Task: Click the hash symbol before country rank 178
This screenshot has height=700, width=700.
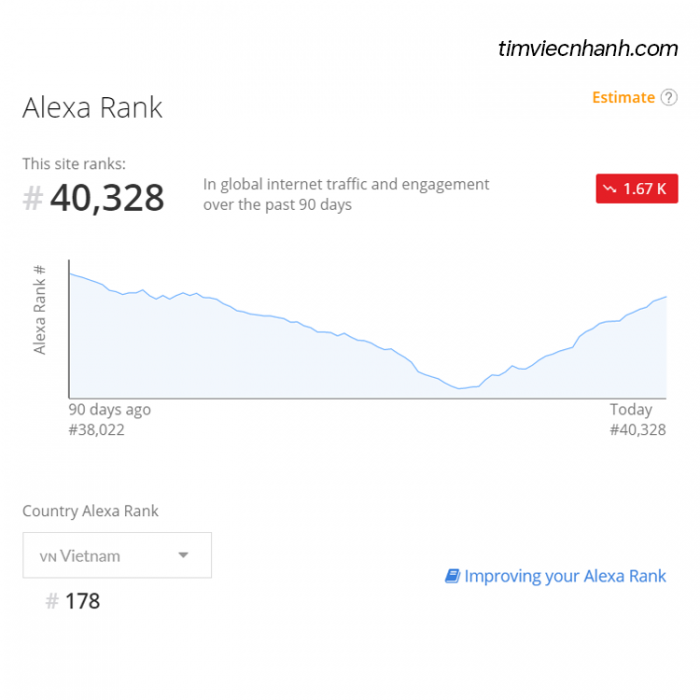Action: [x=52, y=601]
